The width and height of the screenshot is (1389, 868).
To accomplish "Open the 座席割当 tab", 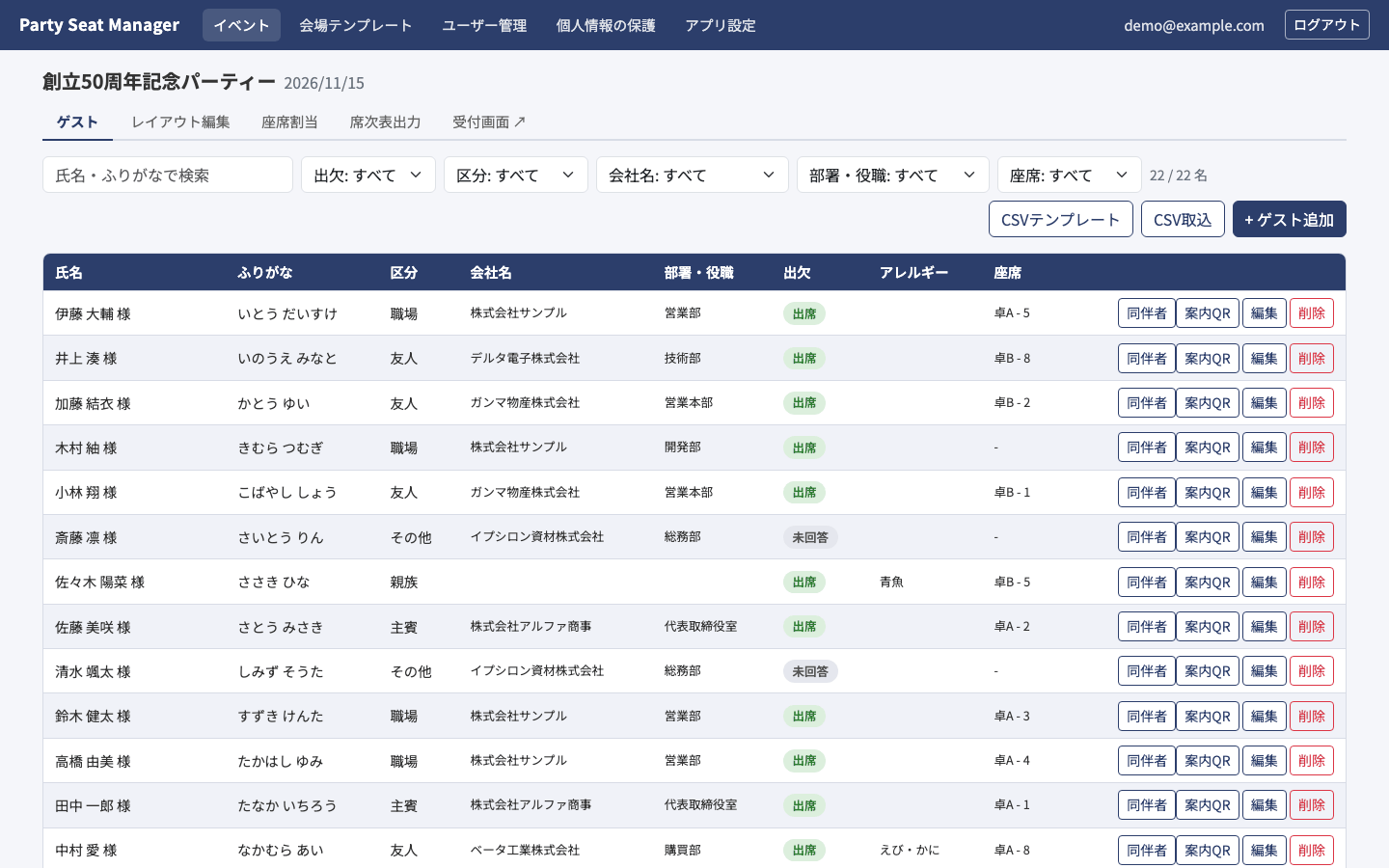I will click(289, 122).
